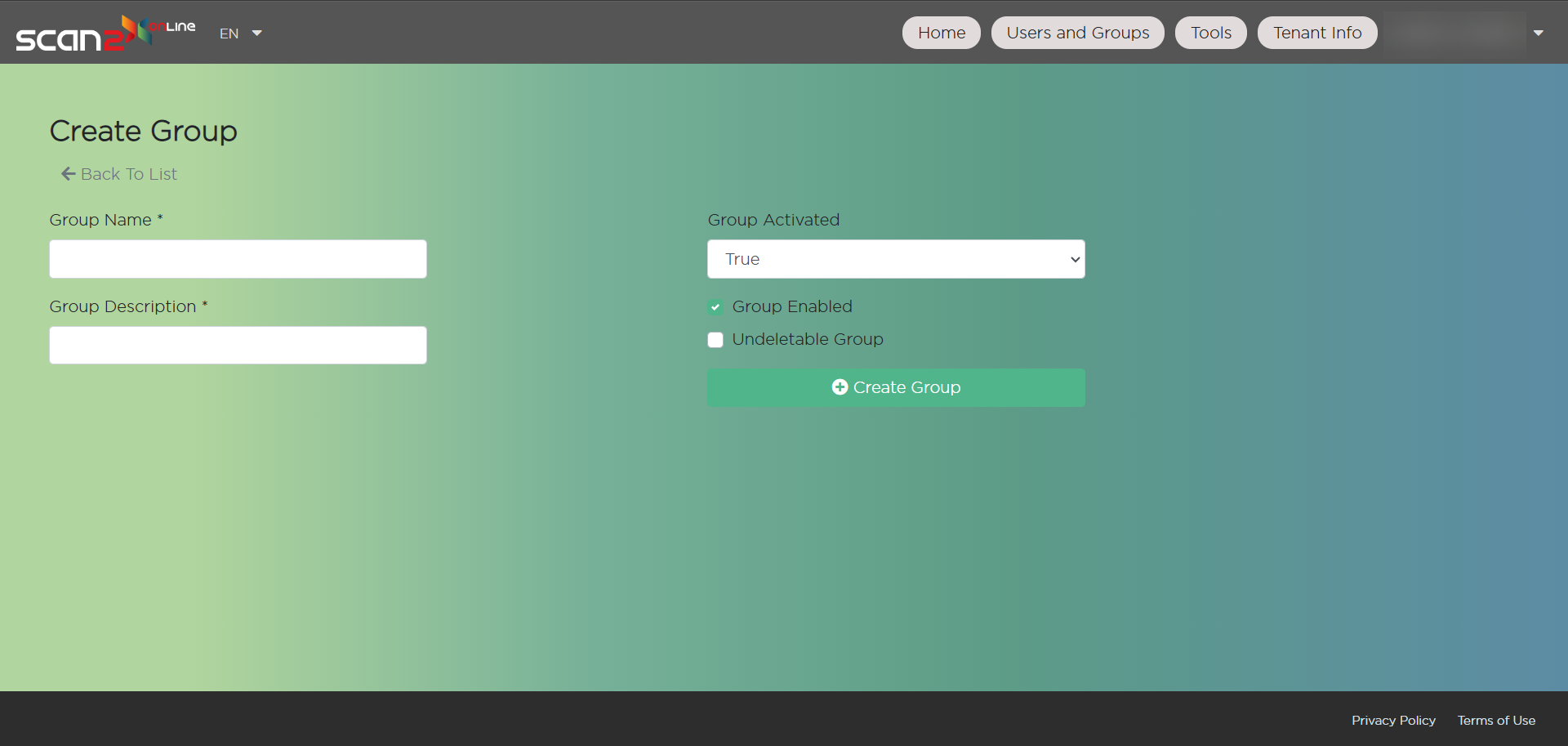The image size is (1568, 746).
Task: Open the Privacy Policy link
Action: [x=1392, y=720]
